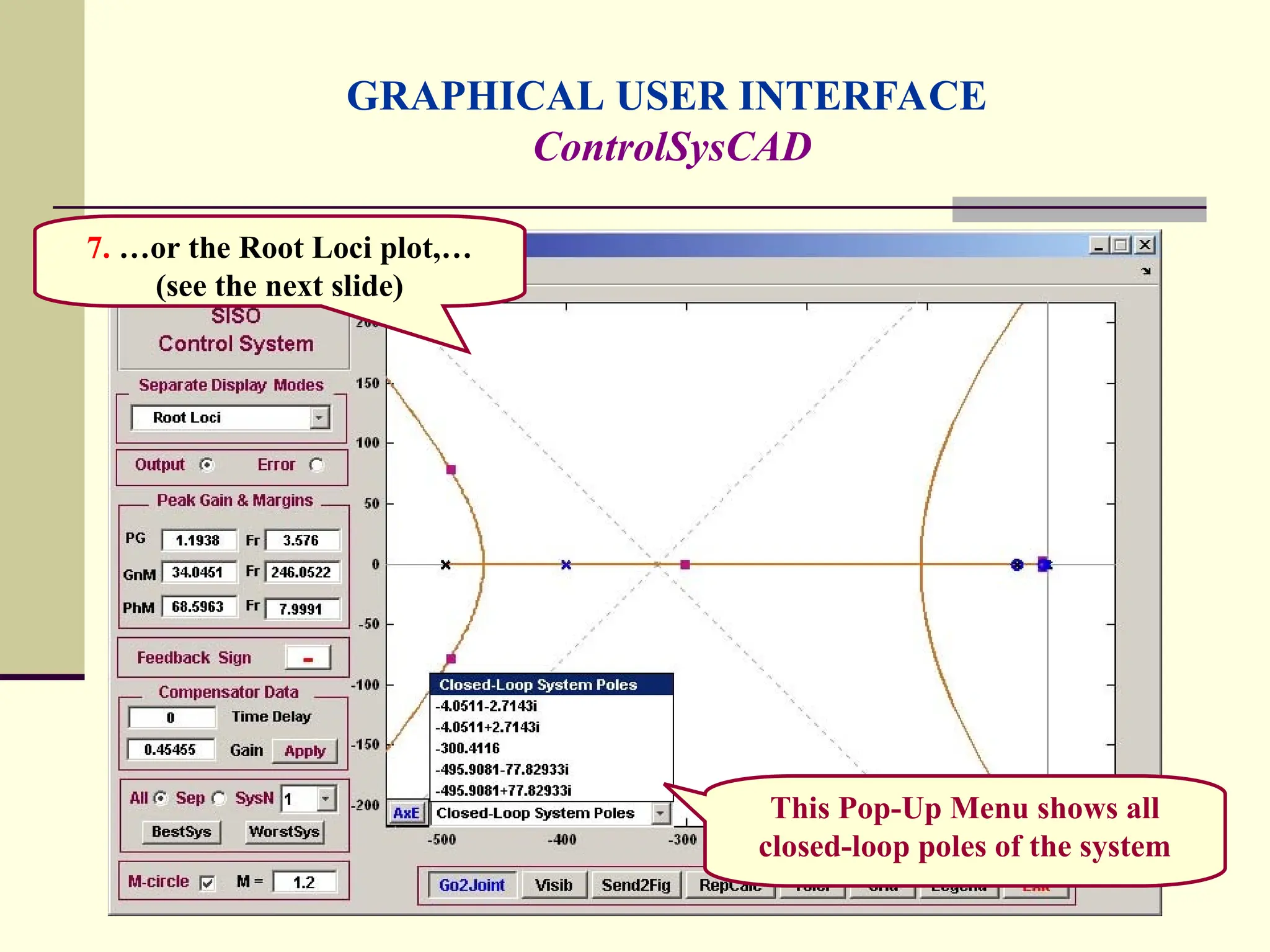This screenshot has width=1270, height=952.
Task: Click the GnM frequency field 246.0522
Action: click(x=303, y=572)
